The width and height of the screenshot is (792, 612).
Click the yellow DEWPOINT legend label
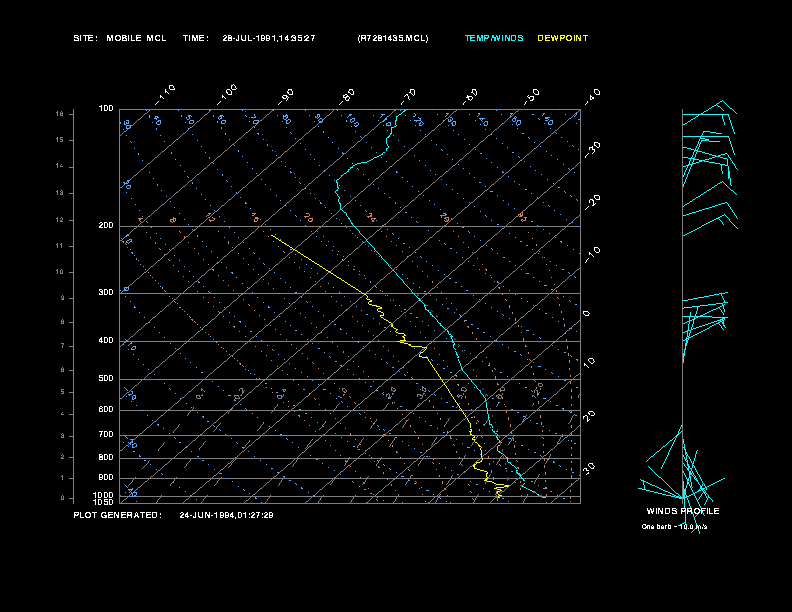[x=563, y=38]
